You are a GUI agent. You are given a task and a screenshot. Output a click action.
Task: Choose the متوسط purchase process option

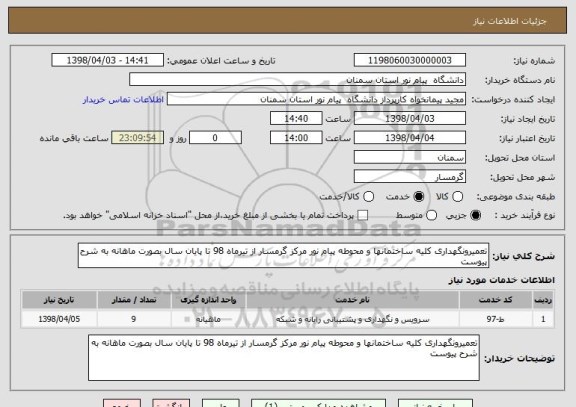click(431, 216)
